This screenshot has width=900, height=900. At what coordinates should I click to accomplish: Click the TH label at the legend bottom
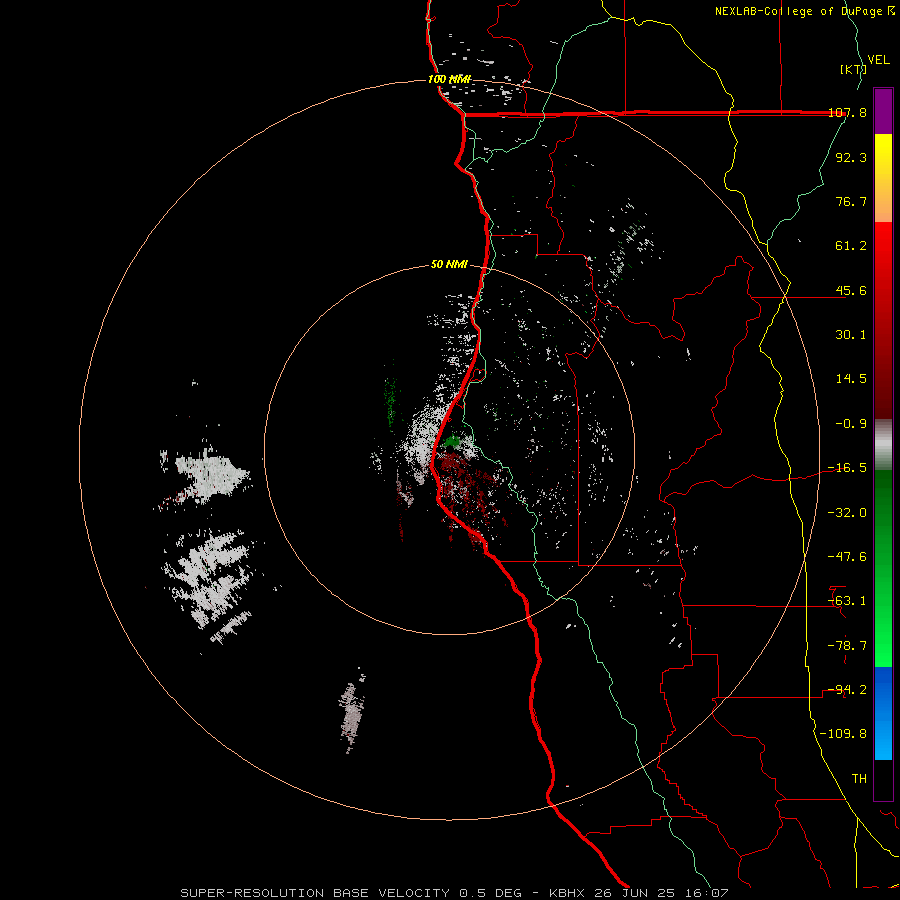(859, 779)
